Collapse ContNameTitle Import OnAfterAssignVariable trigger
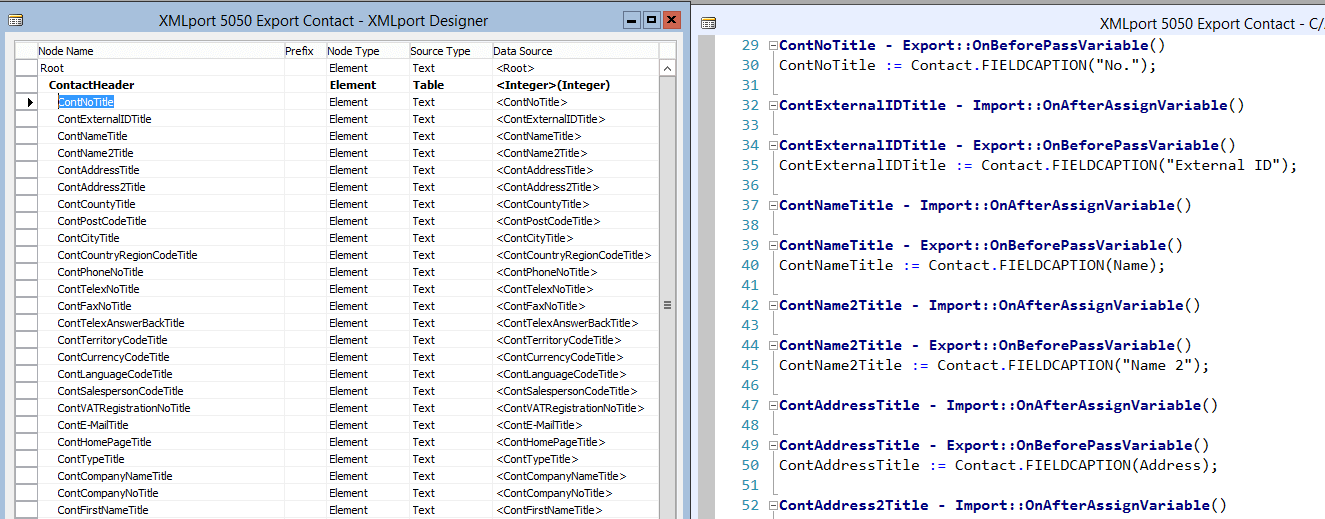 (x=772, y=205)
